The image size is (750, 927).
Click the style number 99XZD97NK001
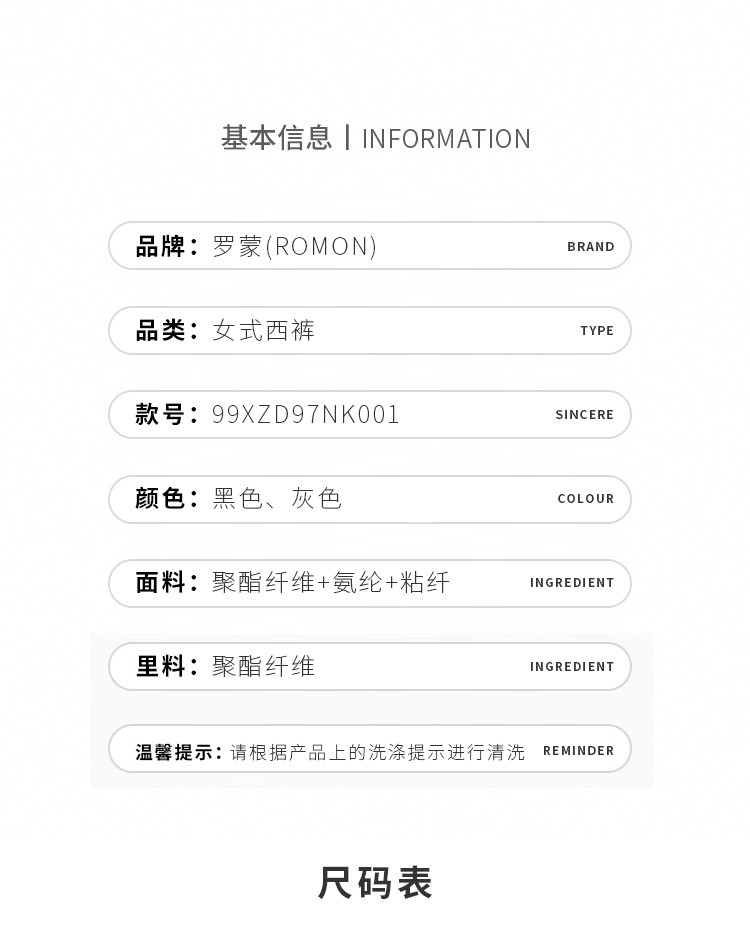(x=306, y=415)
